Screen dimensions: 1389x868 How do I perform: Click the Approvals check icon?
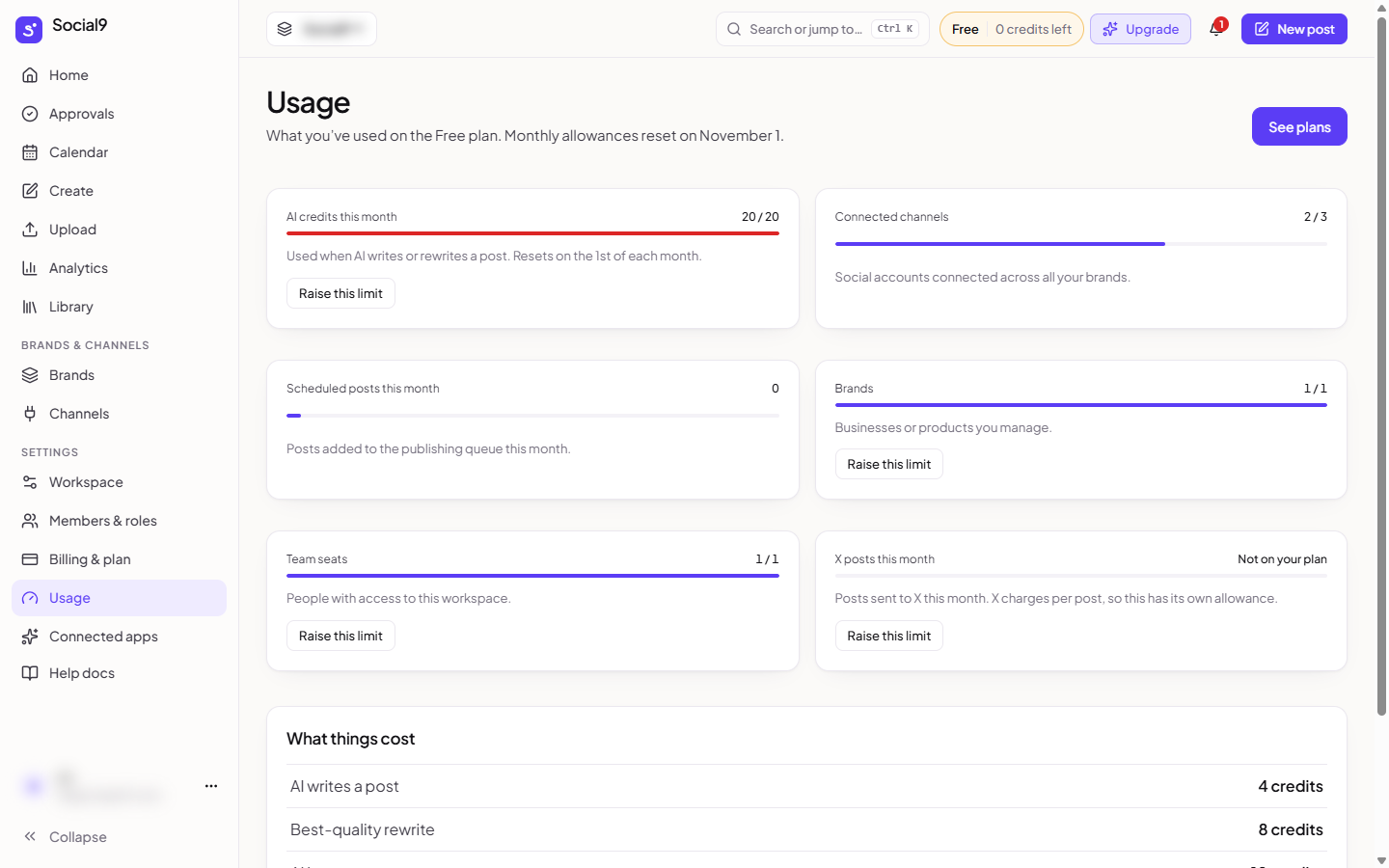30,114
